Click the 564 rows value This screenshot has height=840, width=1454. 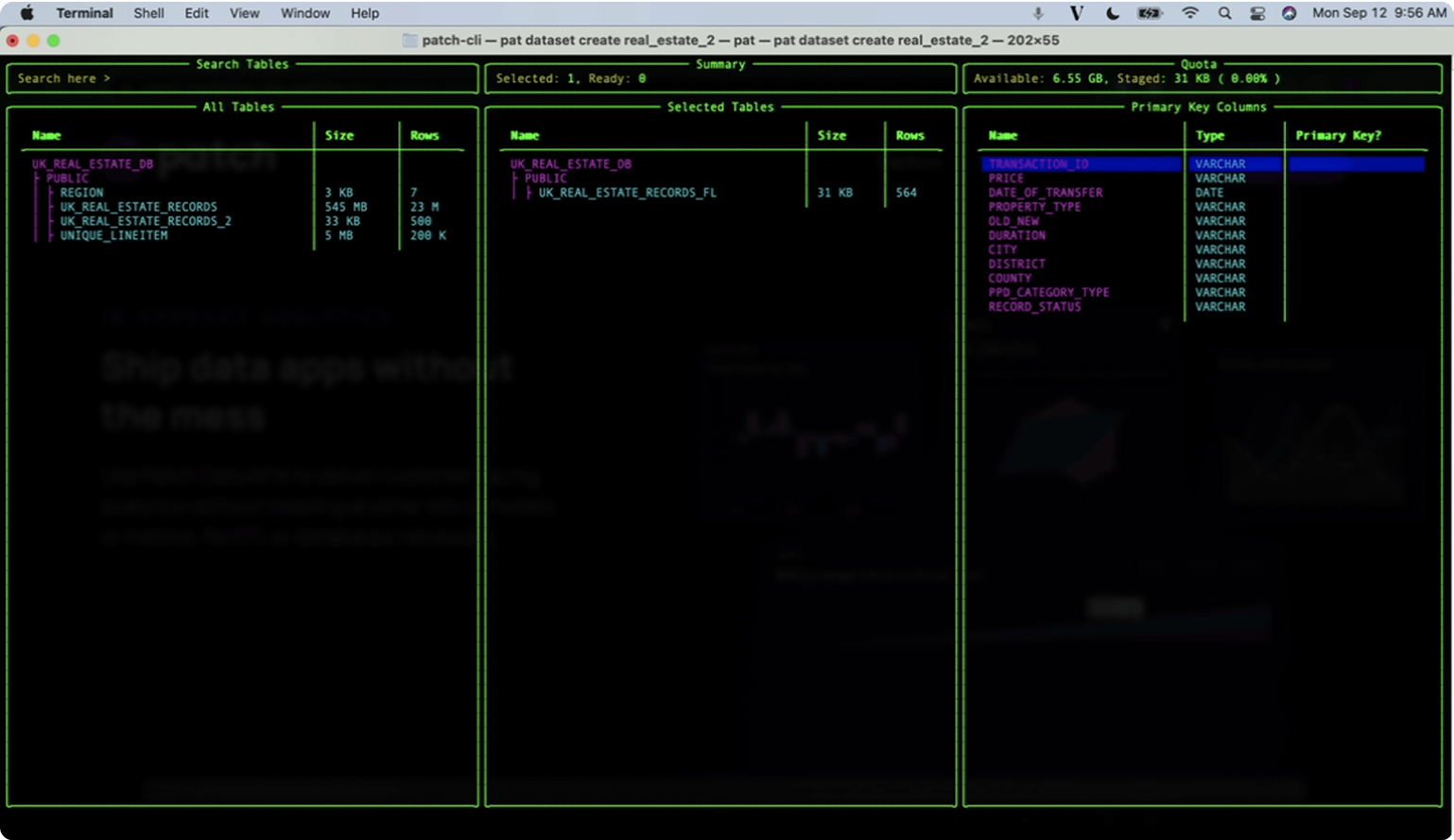point(907,192)
